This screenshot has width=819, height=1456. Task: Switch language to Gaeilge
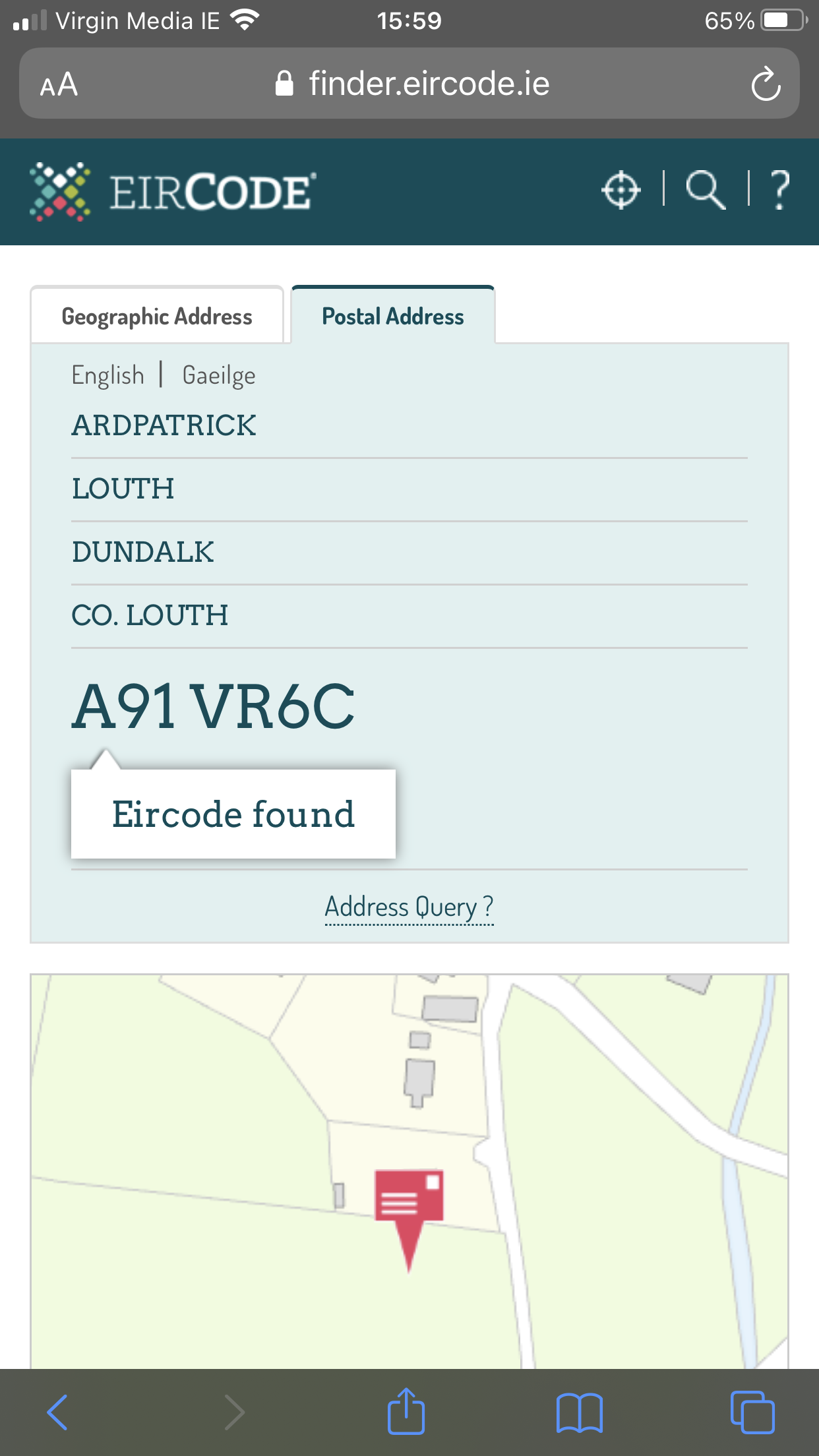click(x=219, y=375)
